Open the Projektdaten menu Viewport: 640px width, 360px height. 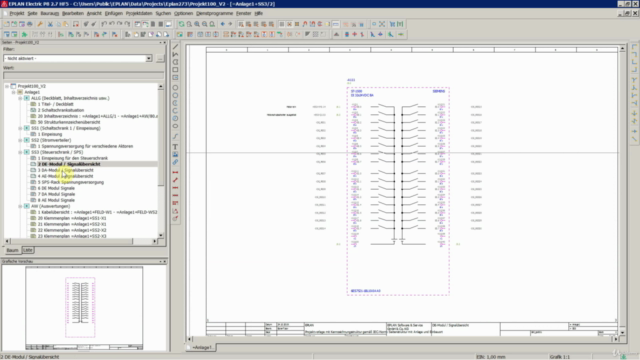click(139, 13)
